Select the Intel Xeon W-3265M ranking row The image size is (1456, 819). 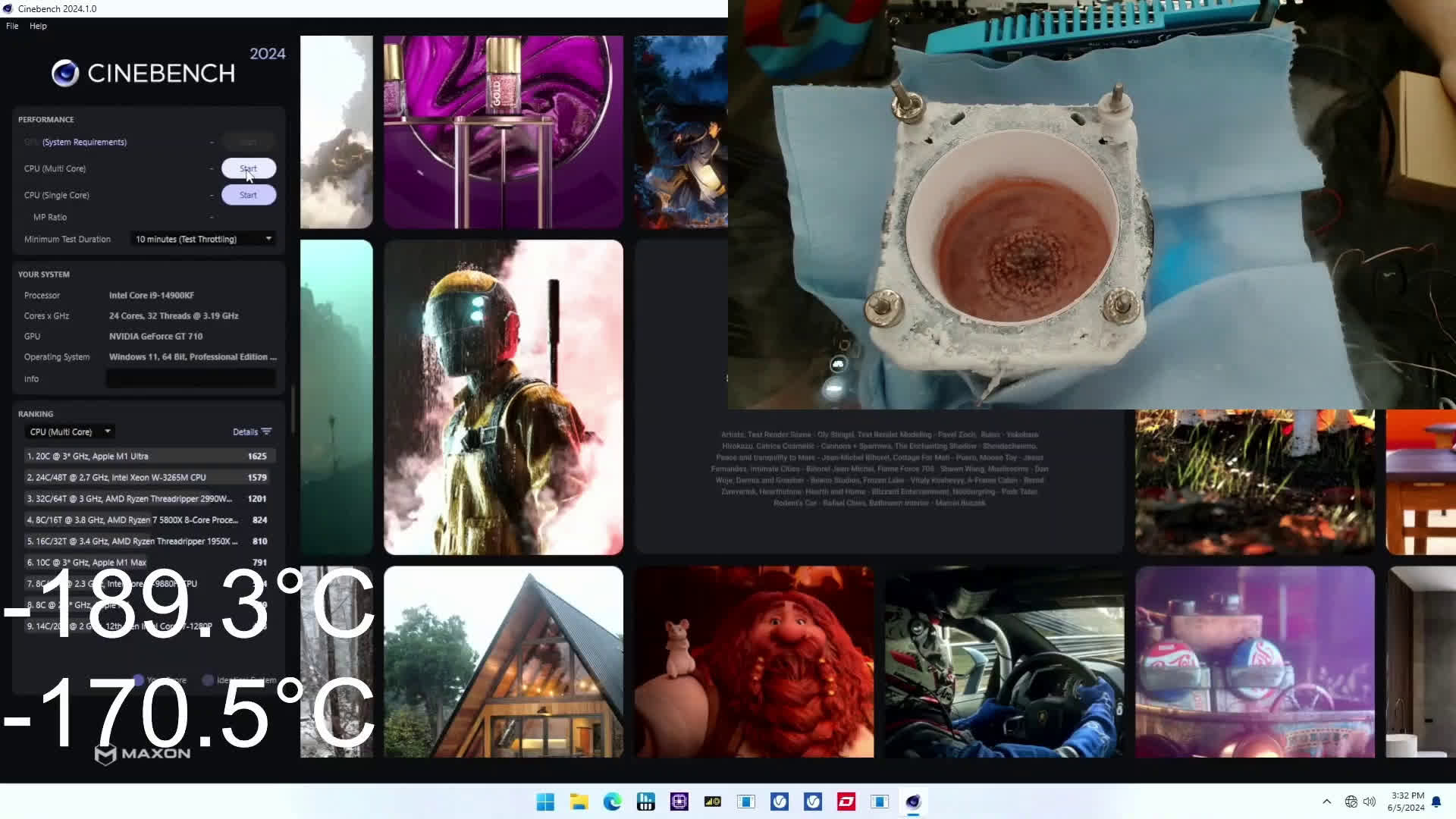146,478
